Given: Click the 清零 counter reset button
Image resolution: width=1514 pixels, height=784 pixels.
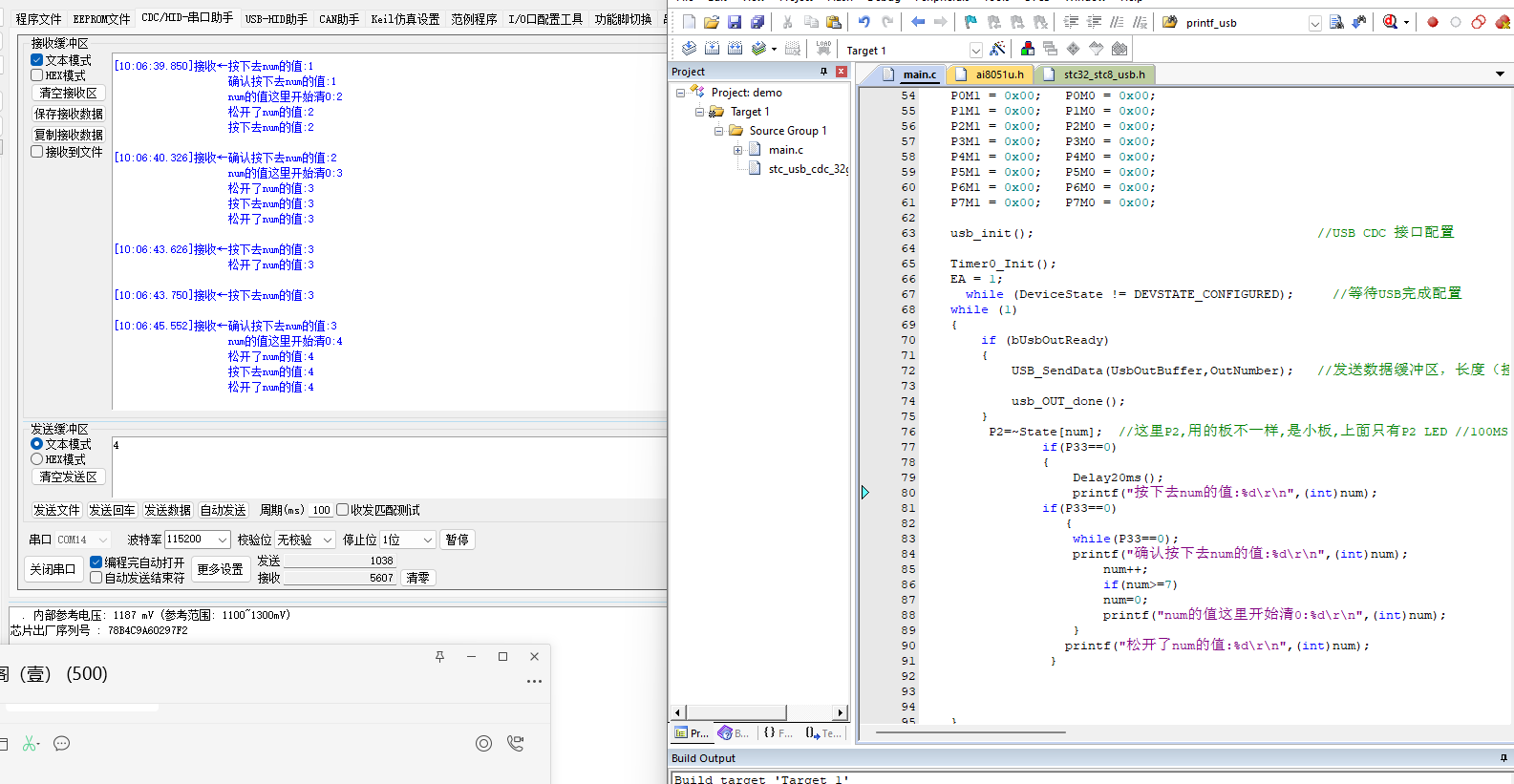Looking at the screenshot, I should coord(418,578).
